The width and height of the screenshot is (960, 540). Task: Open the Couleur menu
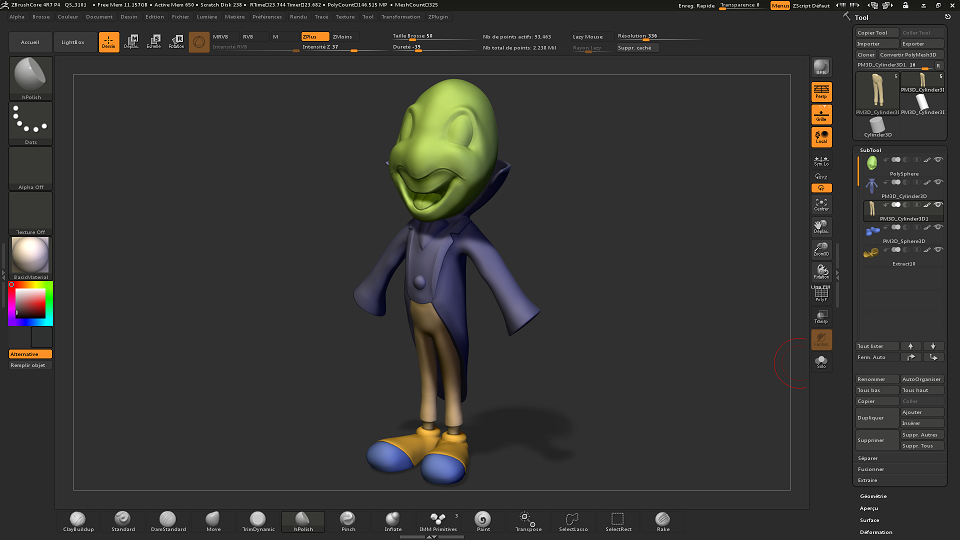coord(68,17)
